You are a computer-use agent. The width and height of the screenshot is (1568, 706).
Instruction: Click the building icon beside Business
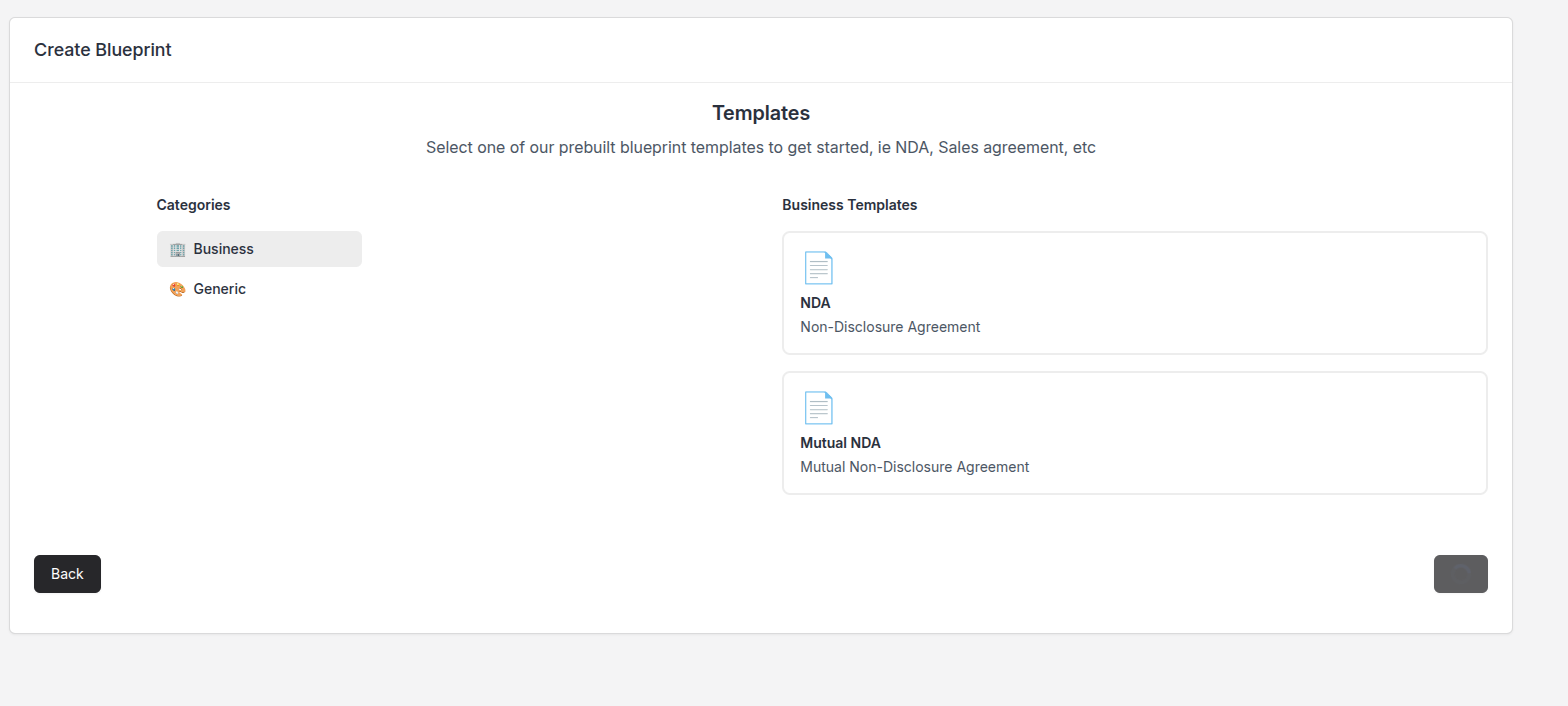pos(177,249)
